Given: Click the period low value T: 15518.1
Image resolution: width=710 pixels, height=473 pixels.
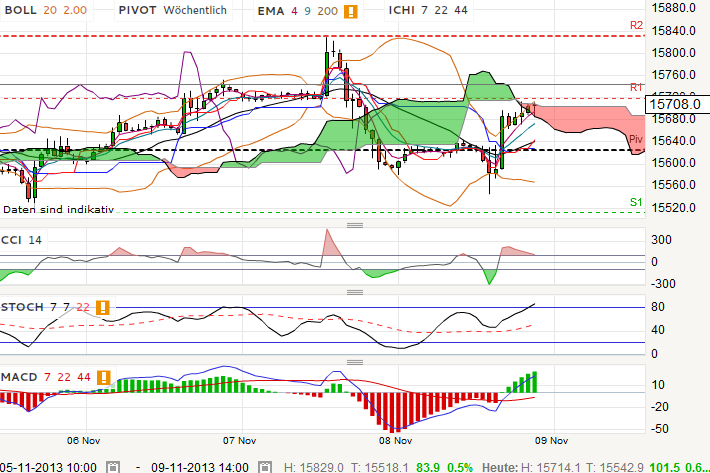Looking at the screenshot, I should pyautogui.click(x=380, y=467).
